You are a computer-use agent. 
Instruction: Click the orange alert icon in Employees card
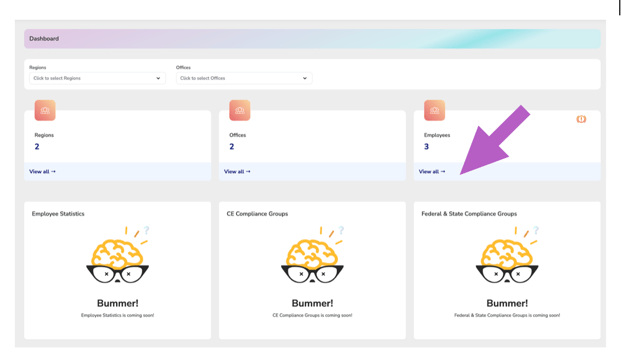[x=581, y=119]
